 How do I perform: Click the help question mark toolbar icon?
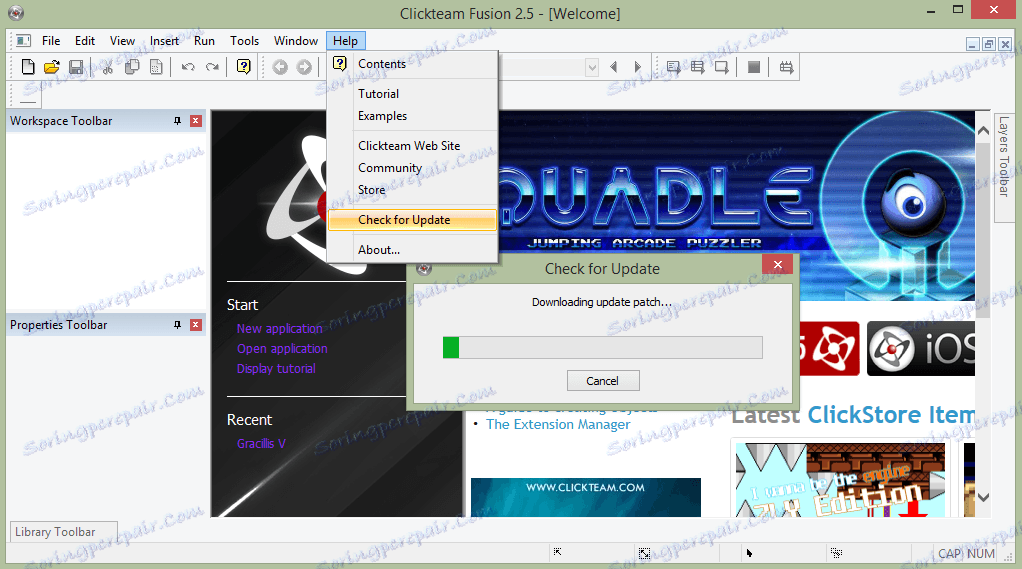point(244,66)
